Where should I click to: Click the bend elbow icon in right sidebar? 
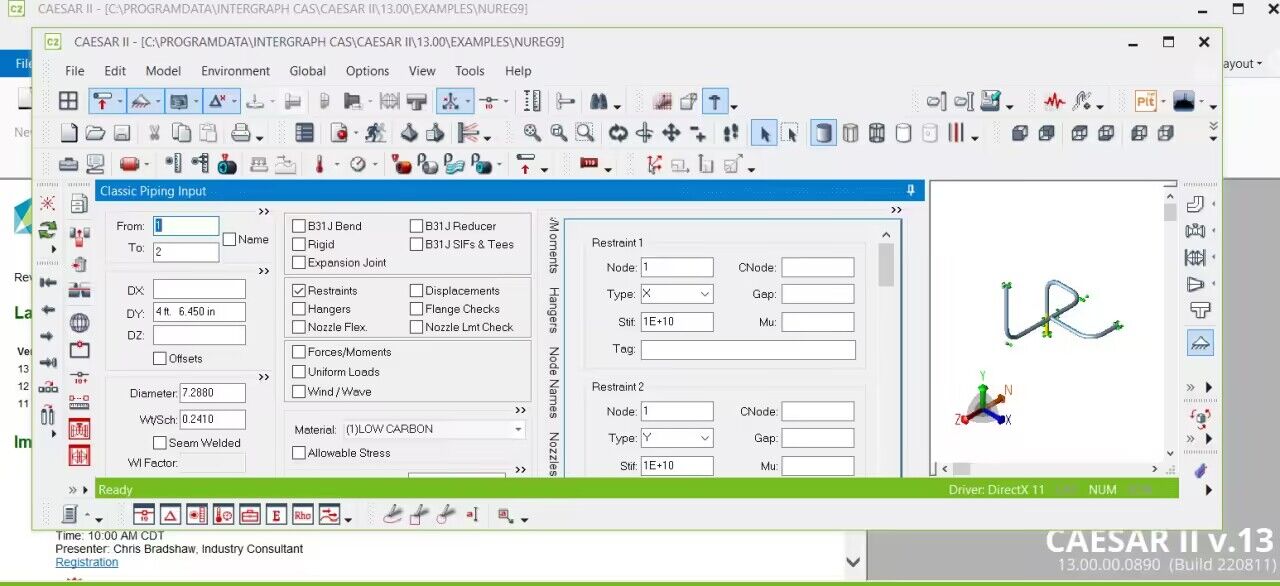[x=1196, y=205]
